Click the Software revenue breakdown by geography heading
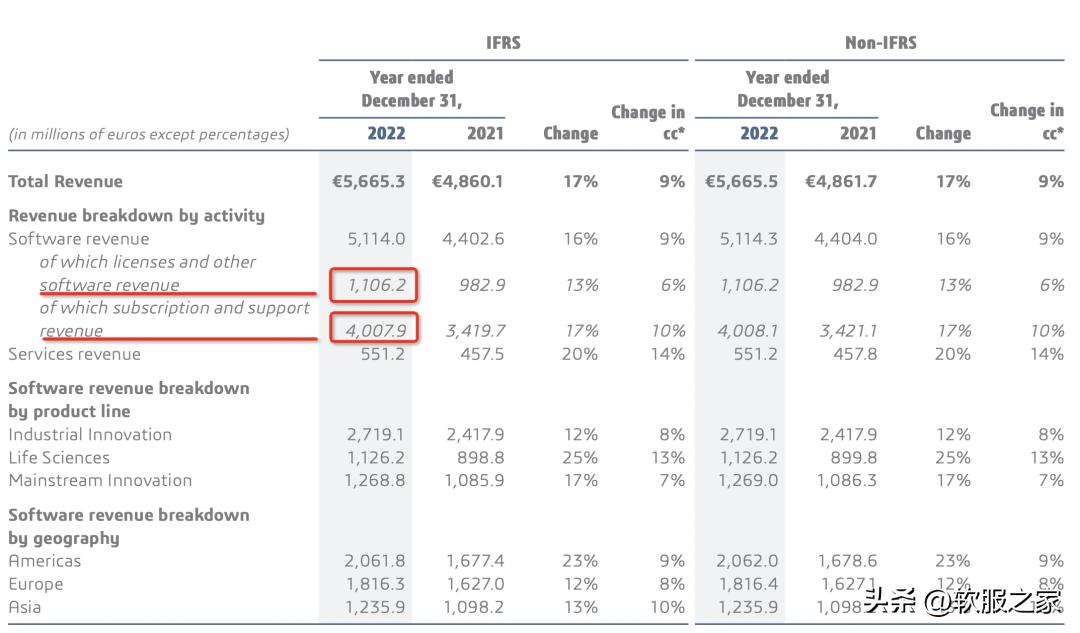Screen dimensions: 1080x633 click(129, 526)
